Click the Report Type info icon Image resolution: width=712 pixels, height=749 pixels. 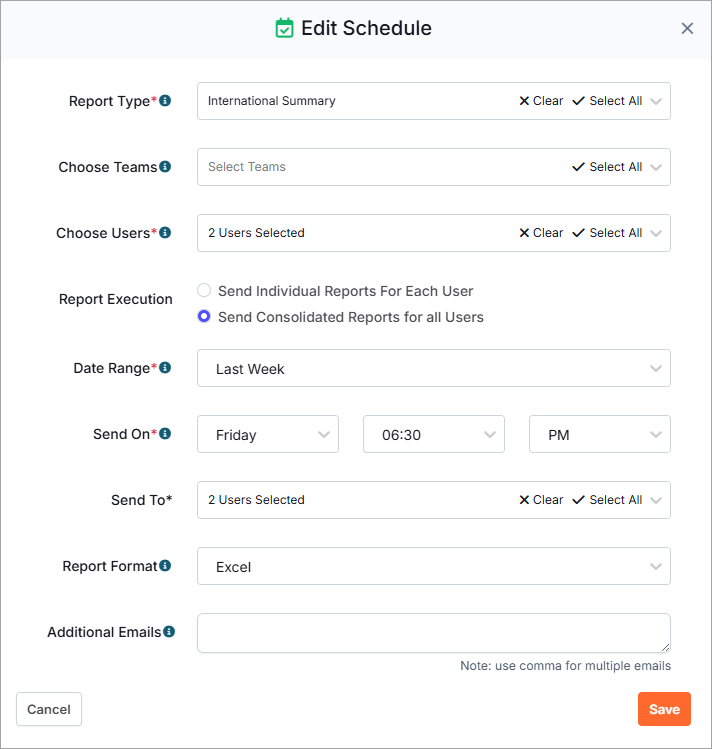tap(165, 101)
